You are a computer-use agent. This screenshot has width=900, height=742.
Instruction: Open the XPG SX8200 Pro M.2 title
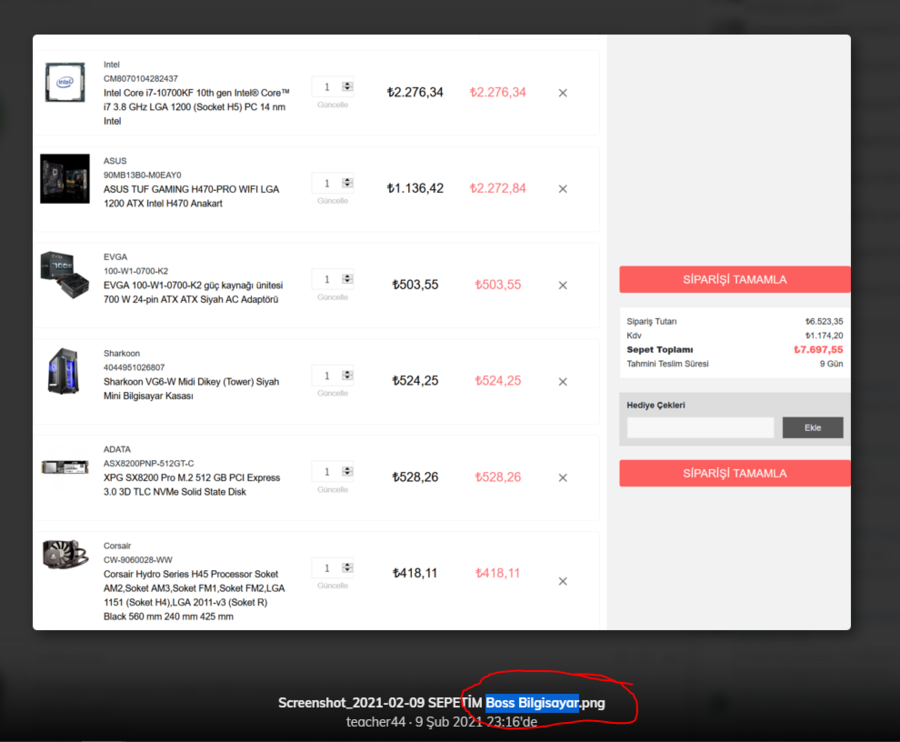tap(192, 485)
